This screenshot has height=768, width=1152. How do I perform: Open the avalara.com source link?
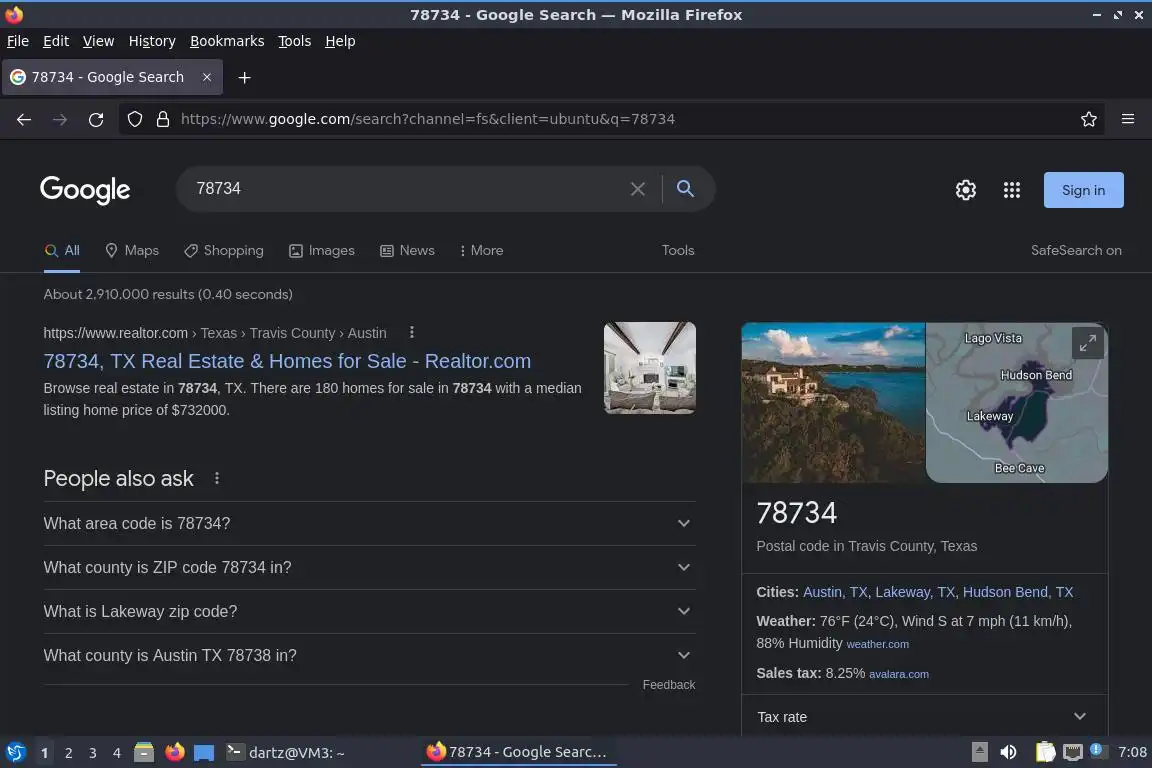tap(899, 675)
